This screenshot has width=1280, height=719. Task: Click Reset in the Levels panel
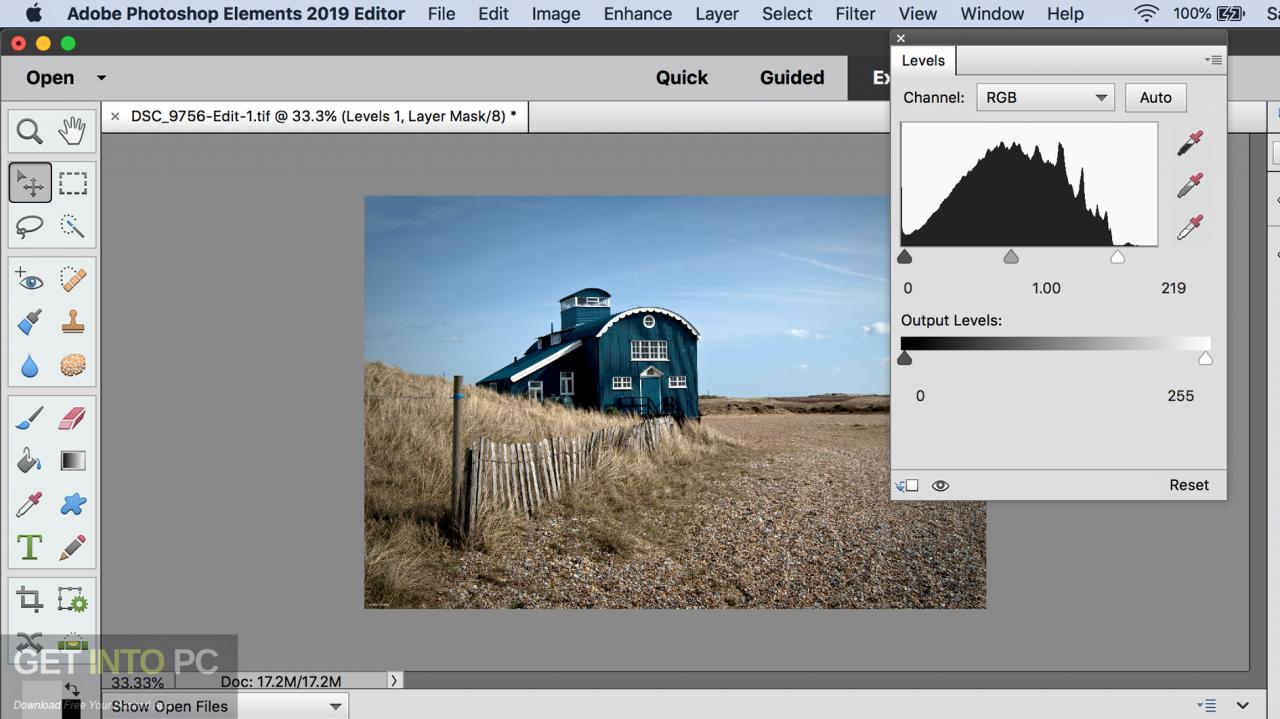(x=1189, y=485)
